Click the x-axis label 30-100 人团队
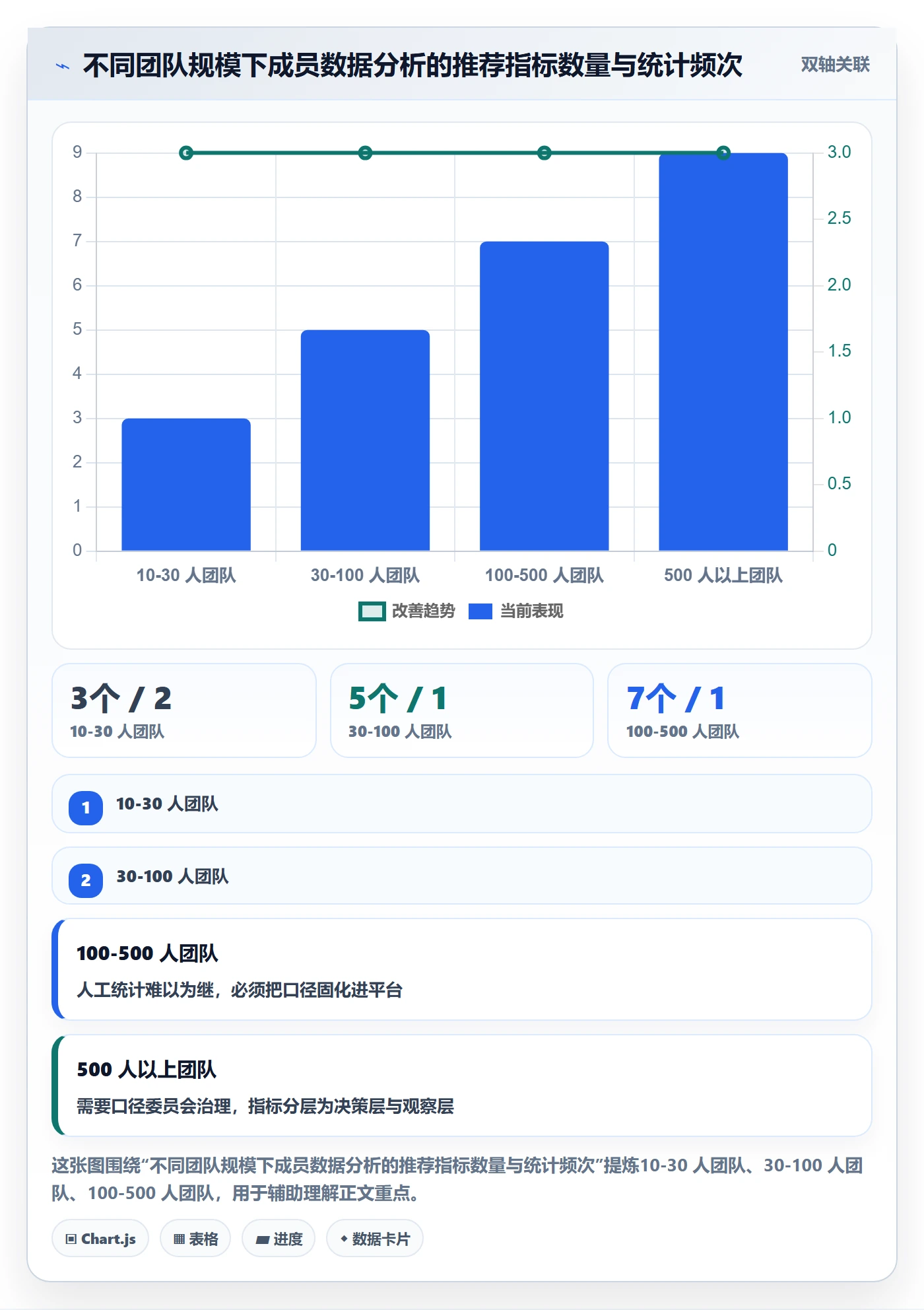924x1310 pixels. pyautogui.click(x=365, y=575)
